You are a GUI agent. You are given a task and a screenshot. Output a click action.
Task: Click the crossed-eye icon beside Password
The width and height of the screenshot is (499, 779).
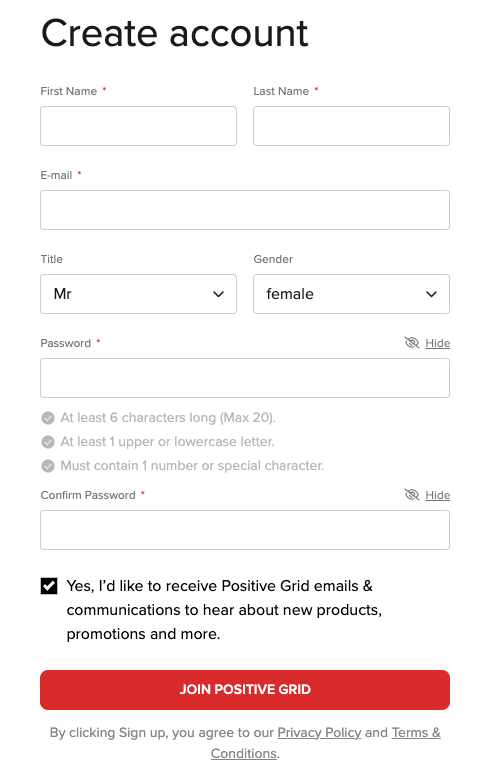coord(412,343)
